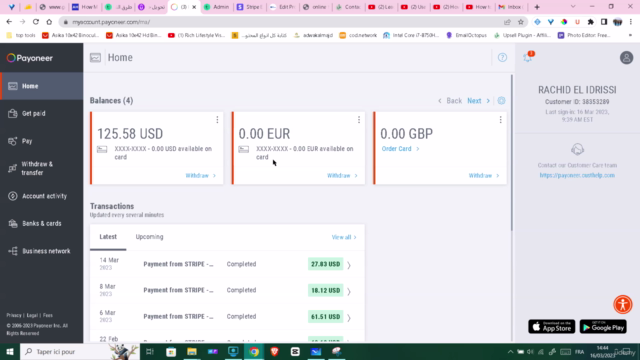This screenshot has height=360, width=640.
Task: Withdraw from the GBP balance
Action: coord(484,176)
